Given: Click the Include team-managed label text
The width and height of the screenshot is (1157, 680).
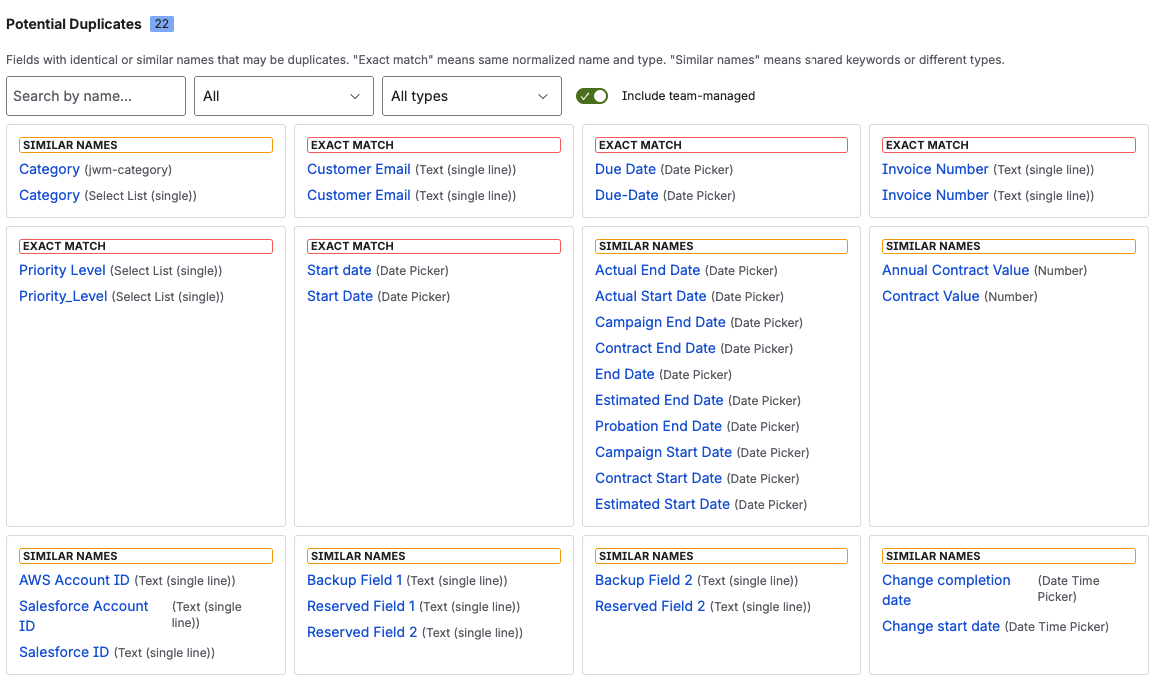Looking at the screenshot, I should [688, 96].
